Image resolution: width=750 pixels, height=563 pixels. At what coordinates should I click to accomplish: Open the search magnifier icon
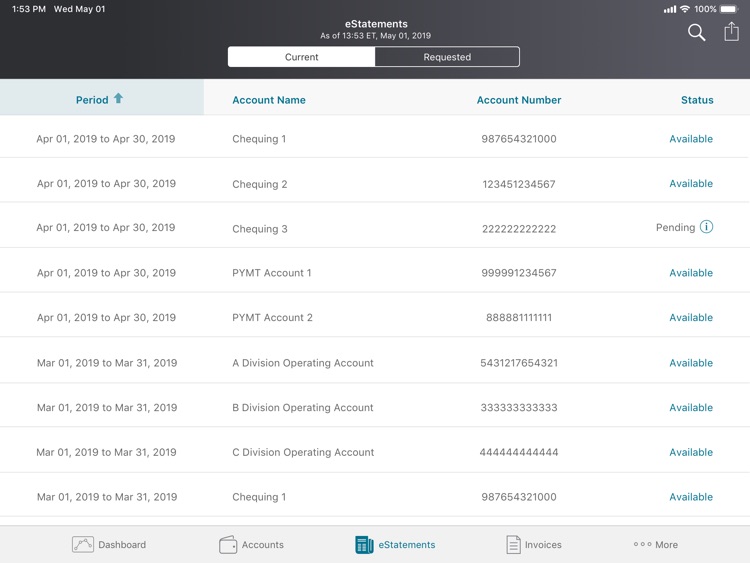tap(696, 33)
